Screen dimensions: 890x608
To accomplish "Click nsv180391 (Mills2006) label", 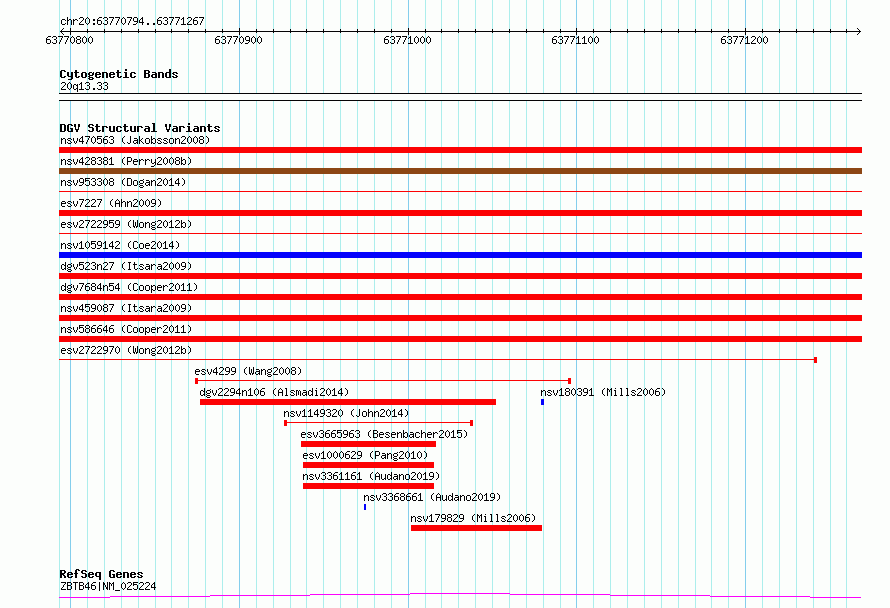I will pos(603,392).
